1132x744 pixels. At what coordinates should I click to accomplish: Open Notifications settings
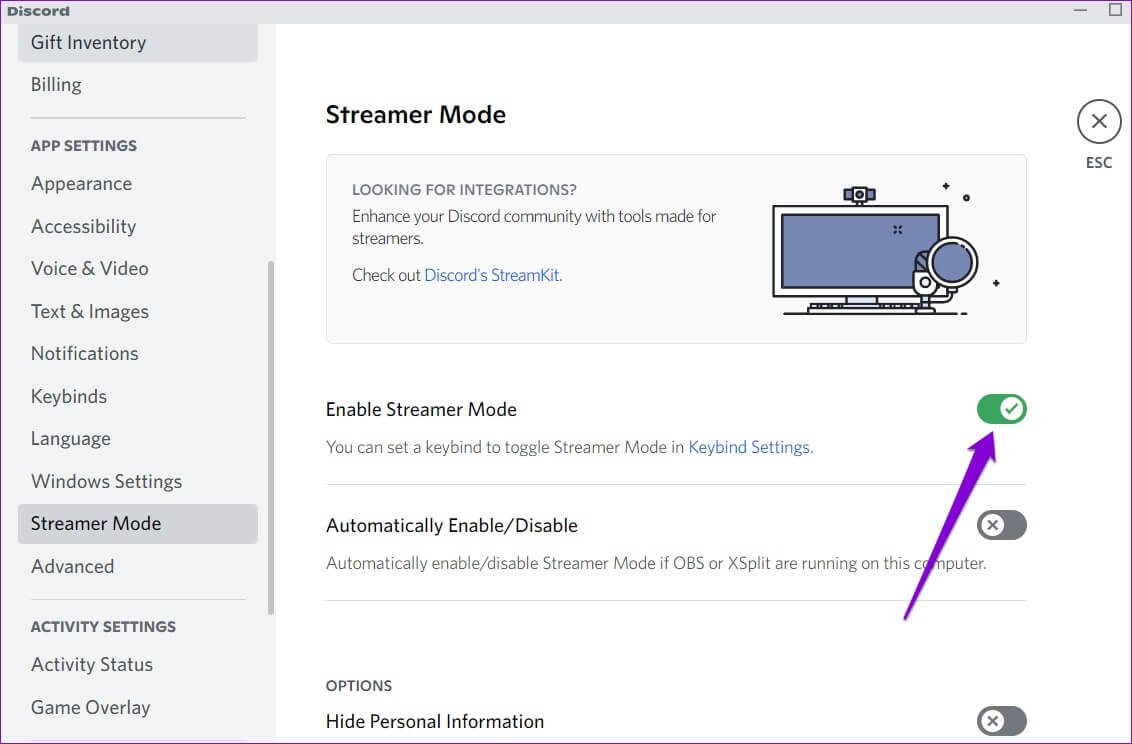(138, 354)
